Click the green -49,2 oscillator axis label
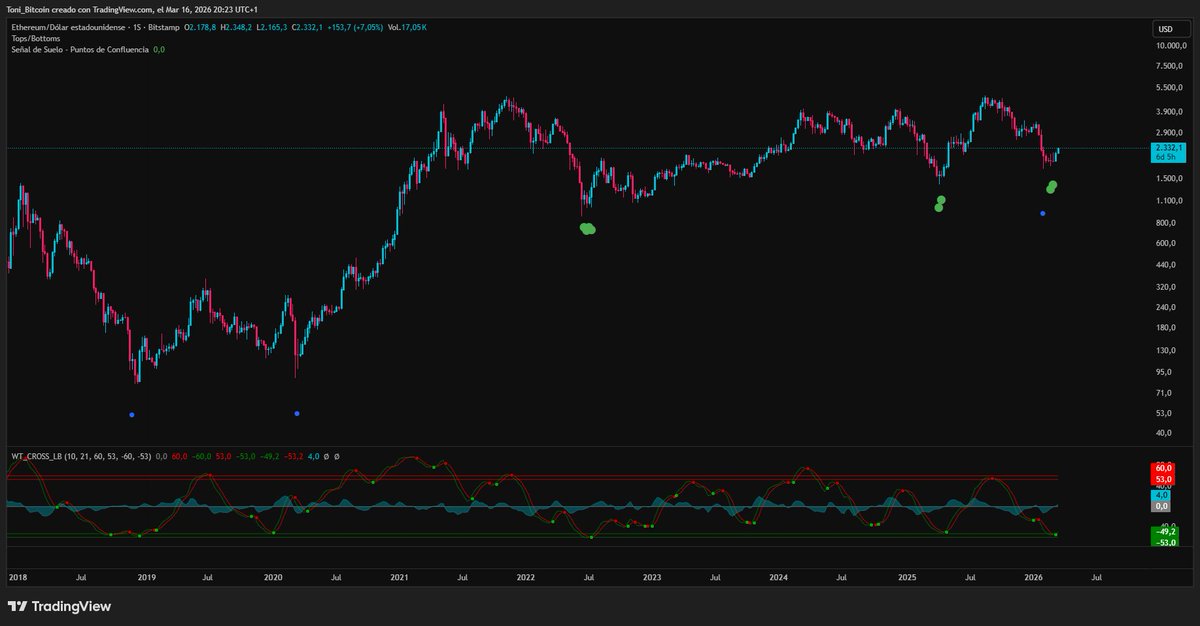The width and height of the screenshot is (1200, 626). [1165, 532]
